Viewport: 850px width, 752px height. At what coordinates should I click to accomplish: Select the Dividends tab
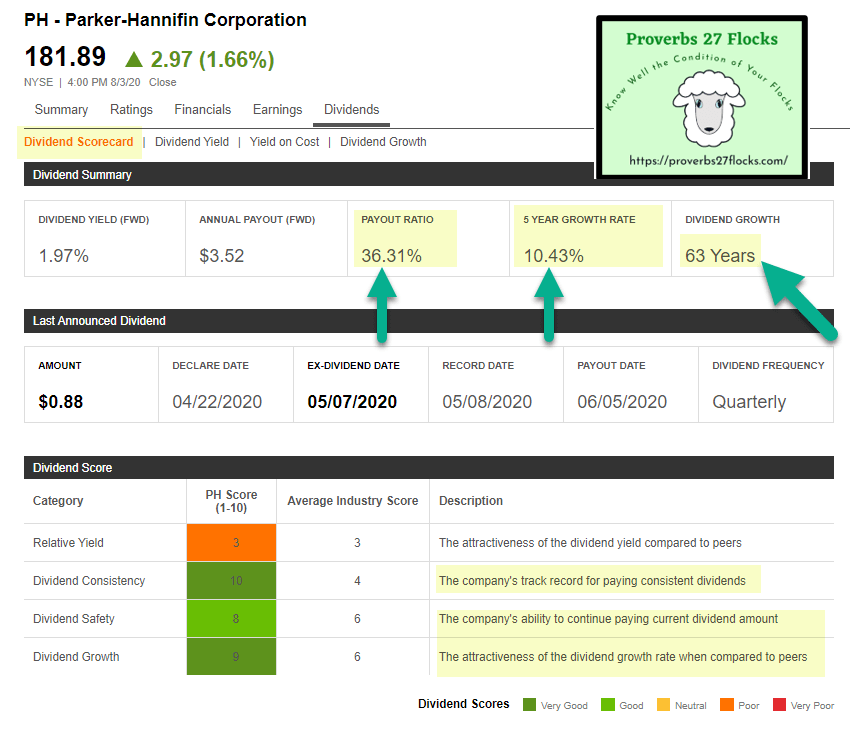[x=351, y=110]
